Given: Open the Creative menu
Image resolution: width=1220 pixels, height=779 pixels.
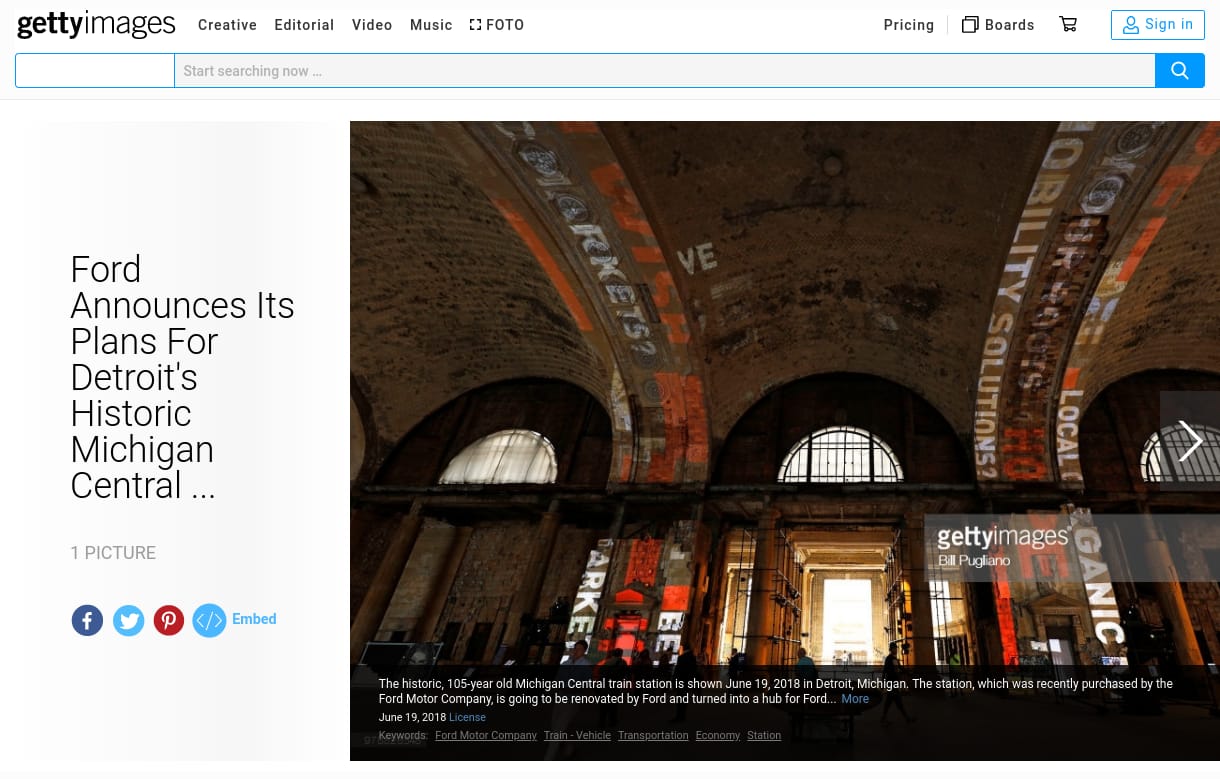Looking at the screenshot, I should [x=227, y=25].
